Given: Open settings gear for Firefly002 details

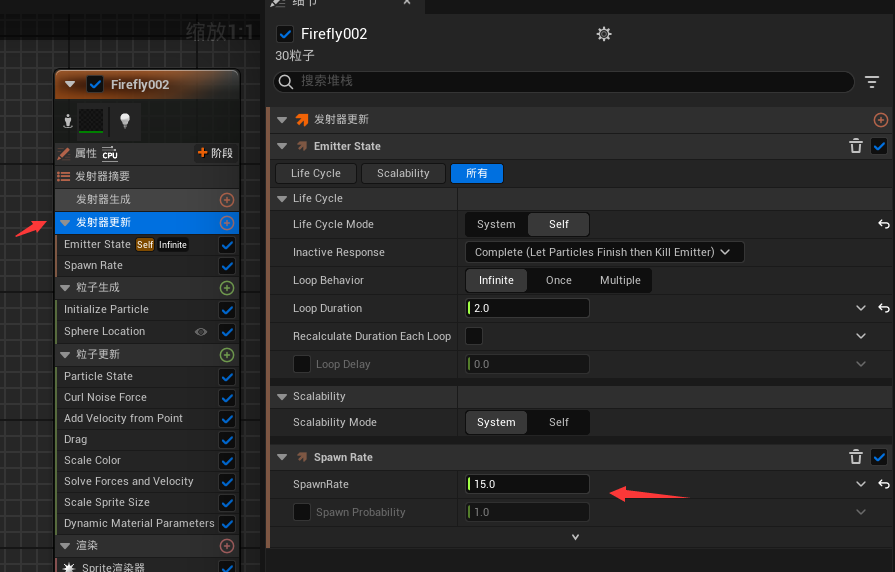Looking at the screenshot, I should 604,34.
